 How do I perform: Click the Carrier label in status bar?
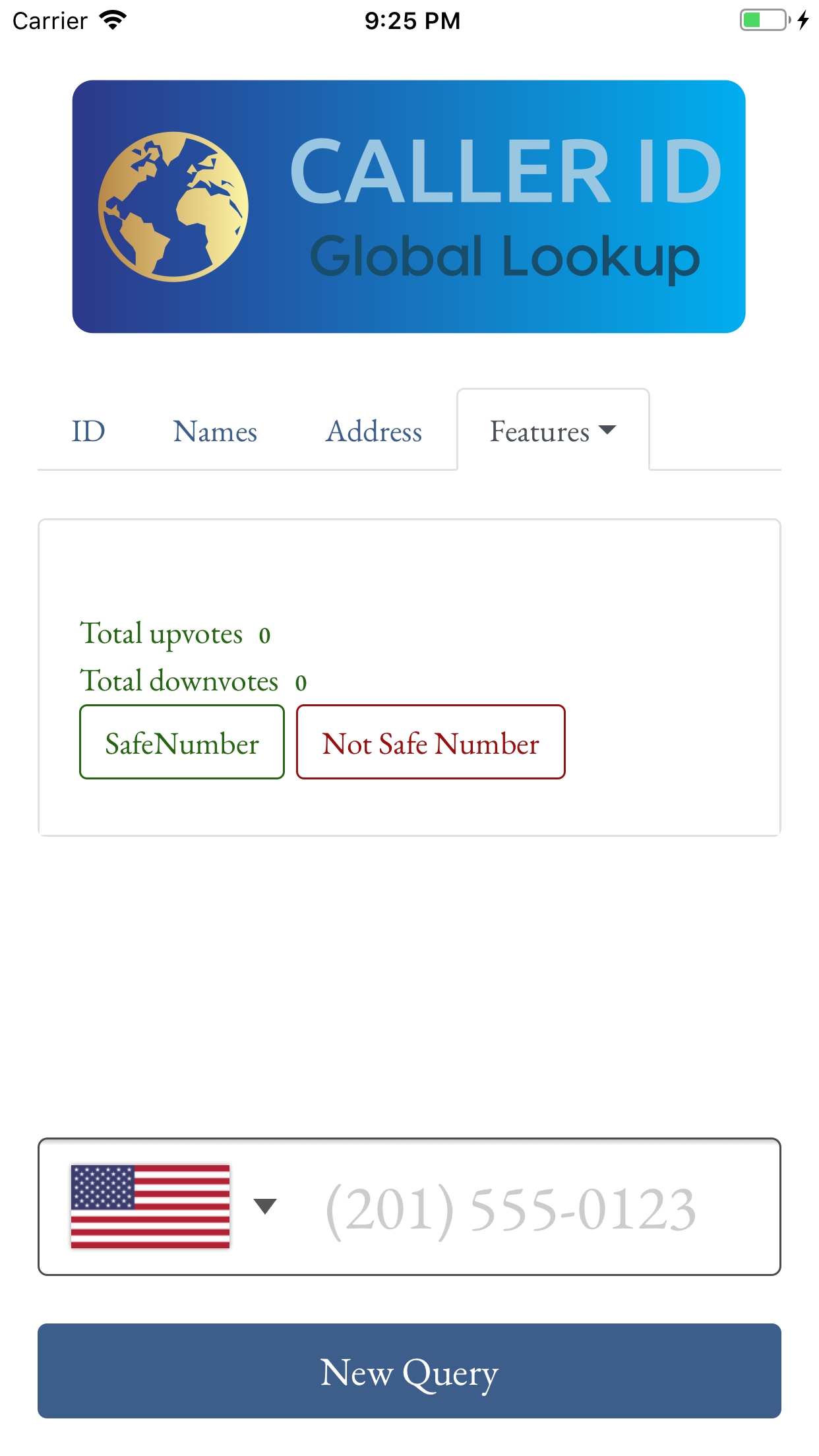49,20
